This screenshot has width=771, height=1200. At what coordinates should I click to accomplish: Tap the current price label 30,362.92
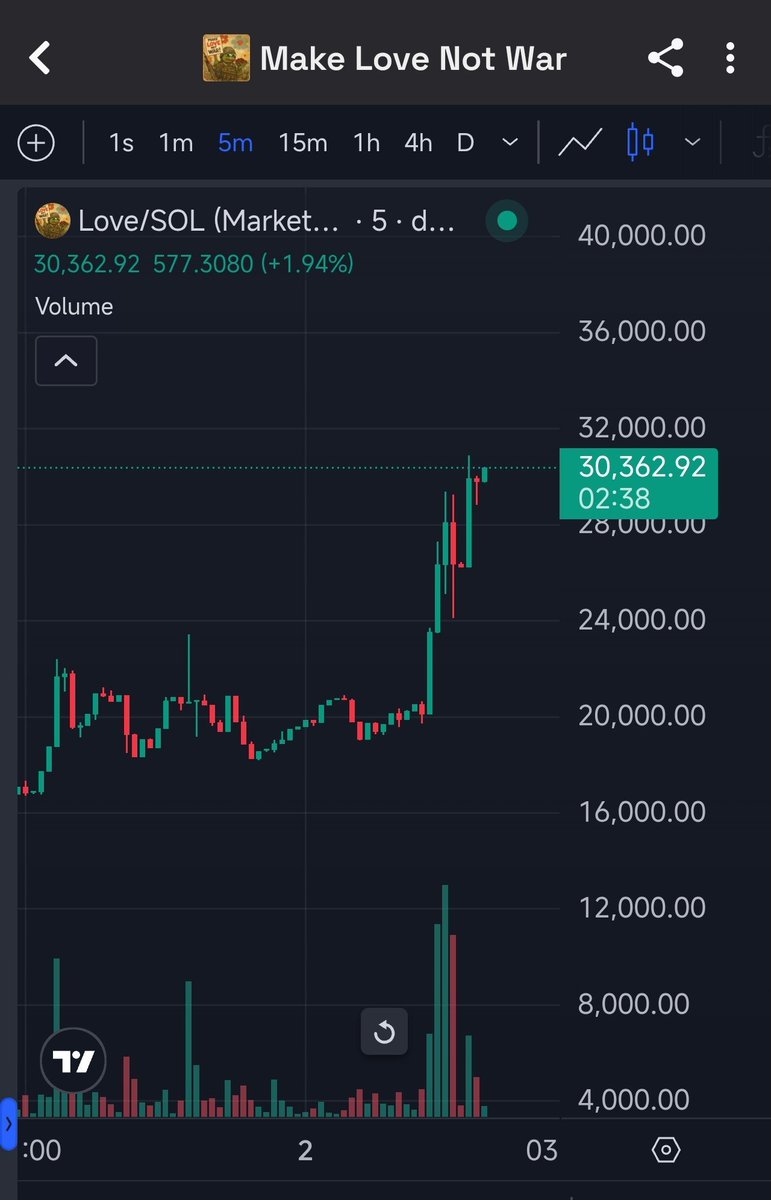(x=638, y=482)
